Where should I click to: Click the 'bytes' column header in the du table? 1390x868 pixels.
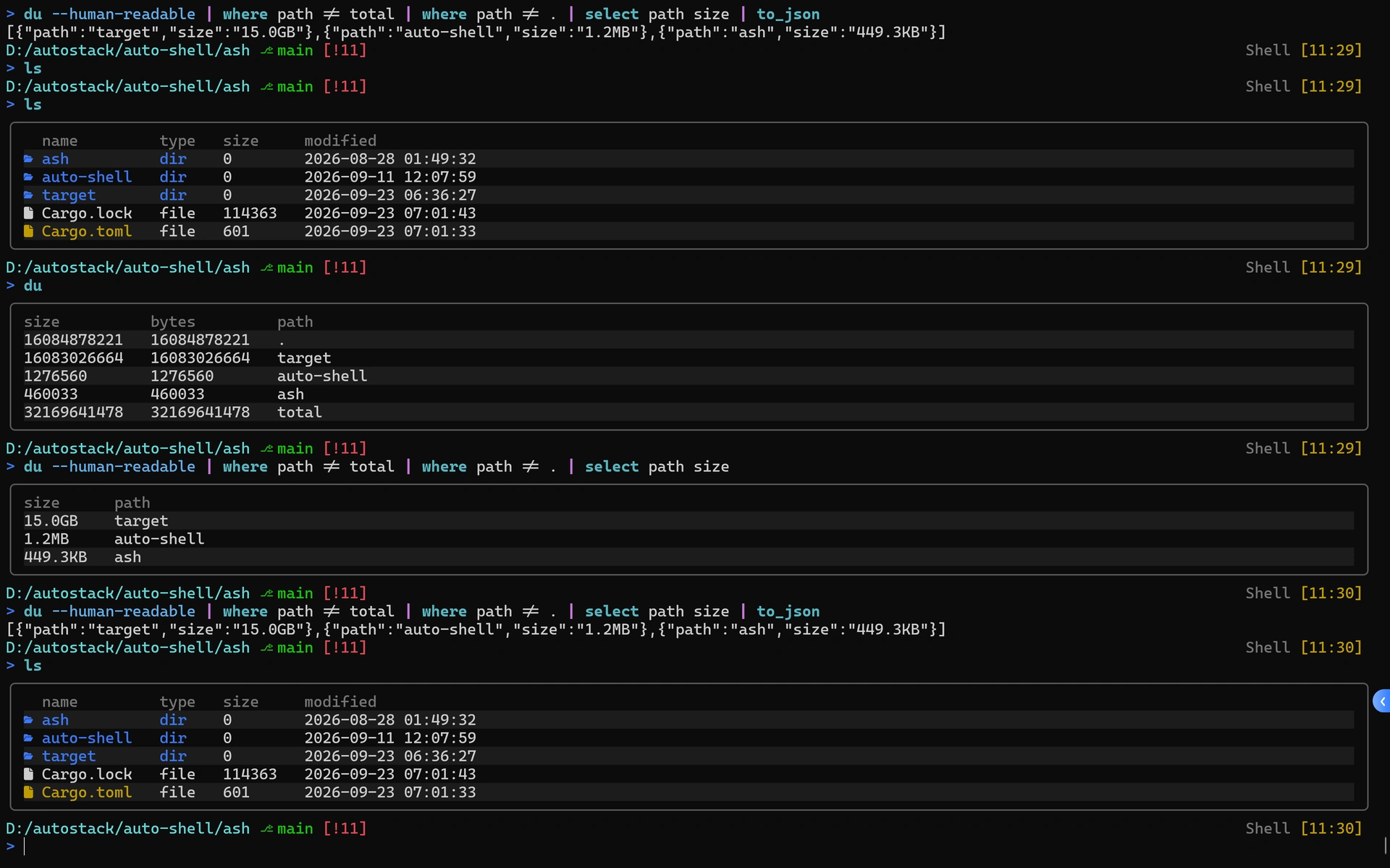click(172, 321)
